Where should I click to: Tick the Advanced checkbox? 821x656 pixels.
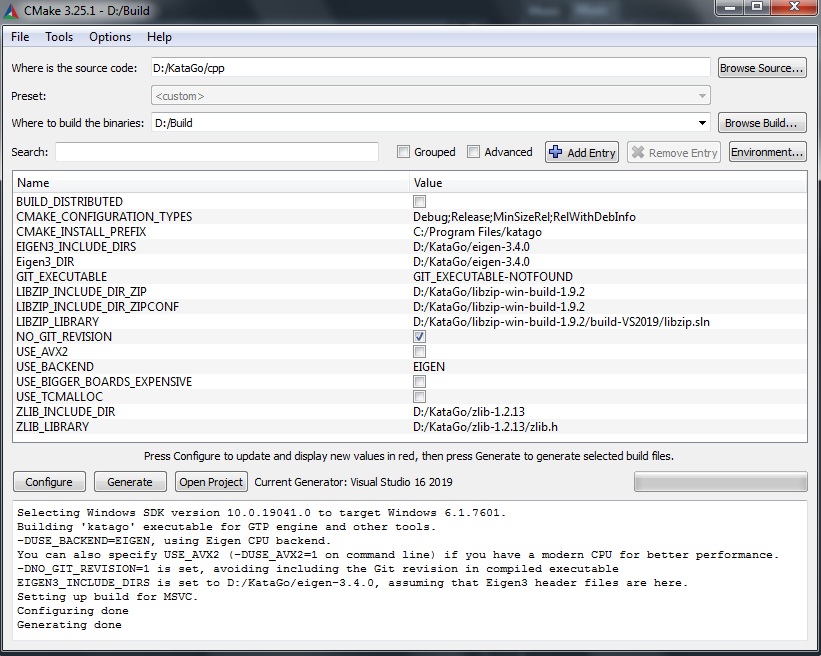pyautogui.click(x=474, y=152)
